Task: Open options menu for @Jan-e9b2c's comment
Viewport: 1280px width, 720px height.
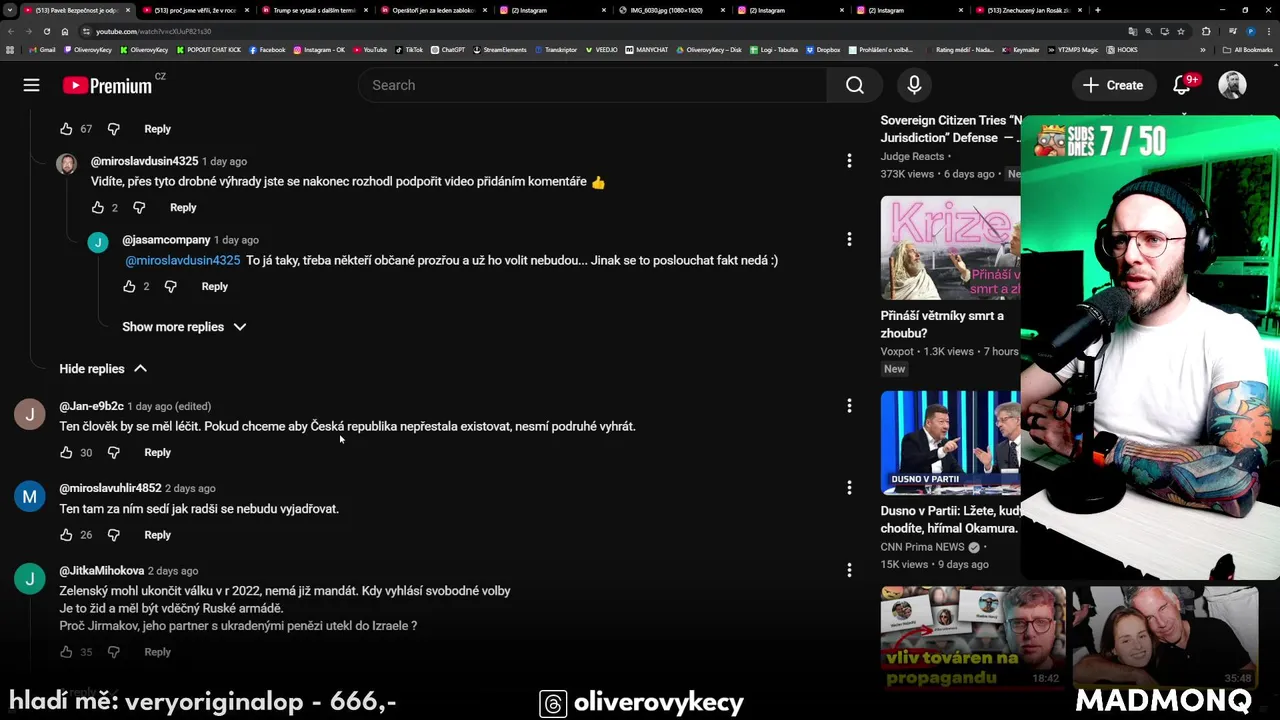Action: pyautogui.click(x=849, y=406)
